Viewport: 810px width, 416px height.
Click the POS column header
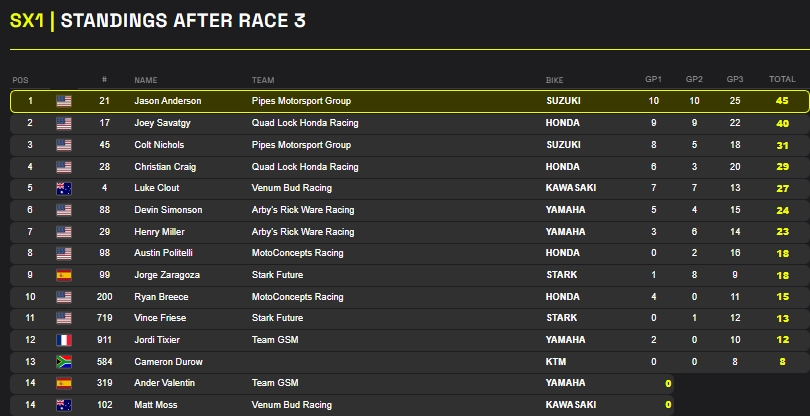(20, 79)
